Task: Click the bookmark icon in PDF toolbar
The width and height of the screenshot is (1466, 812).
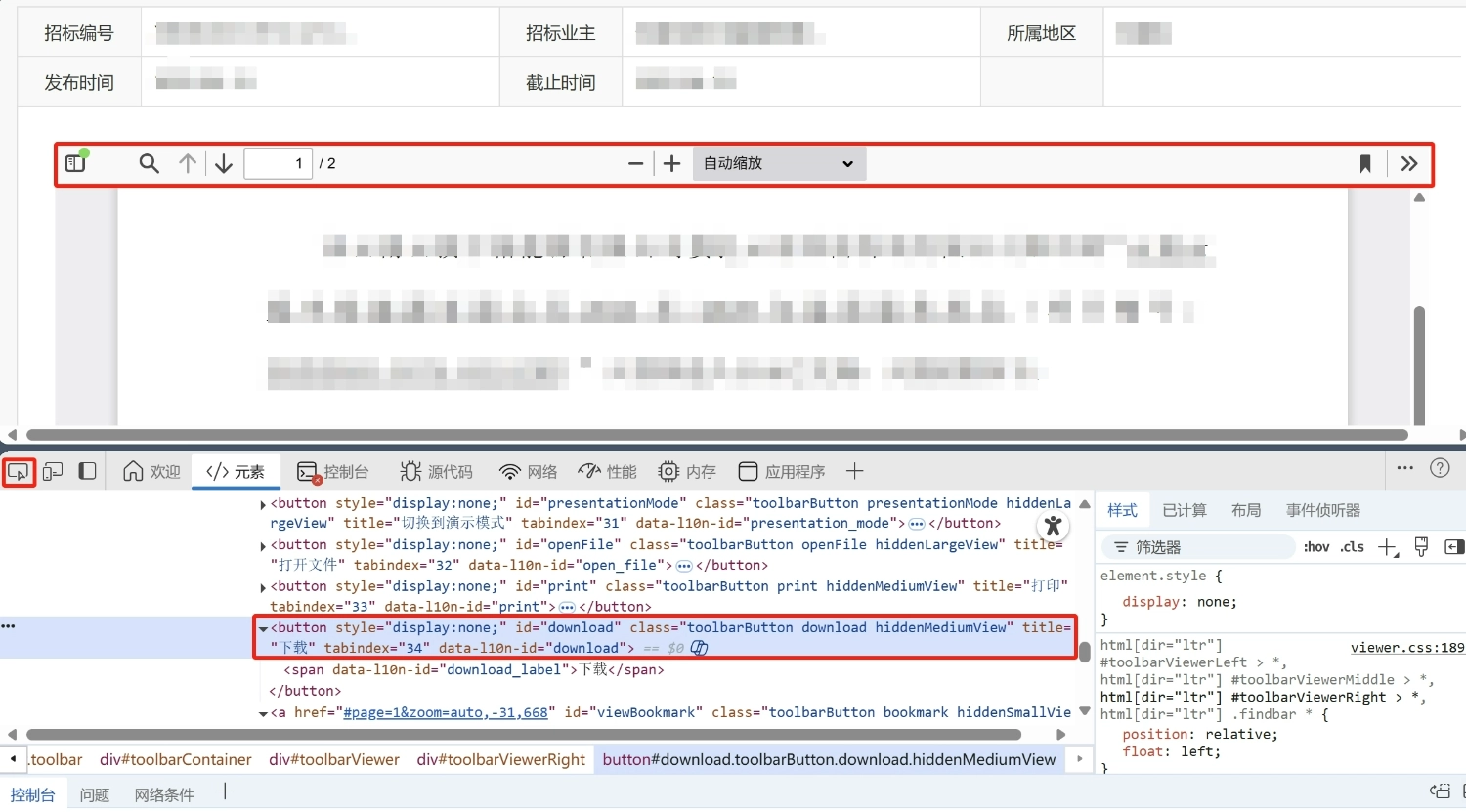Action: (1364, 163)
